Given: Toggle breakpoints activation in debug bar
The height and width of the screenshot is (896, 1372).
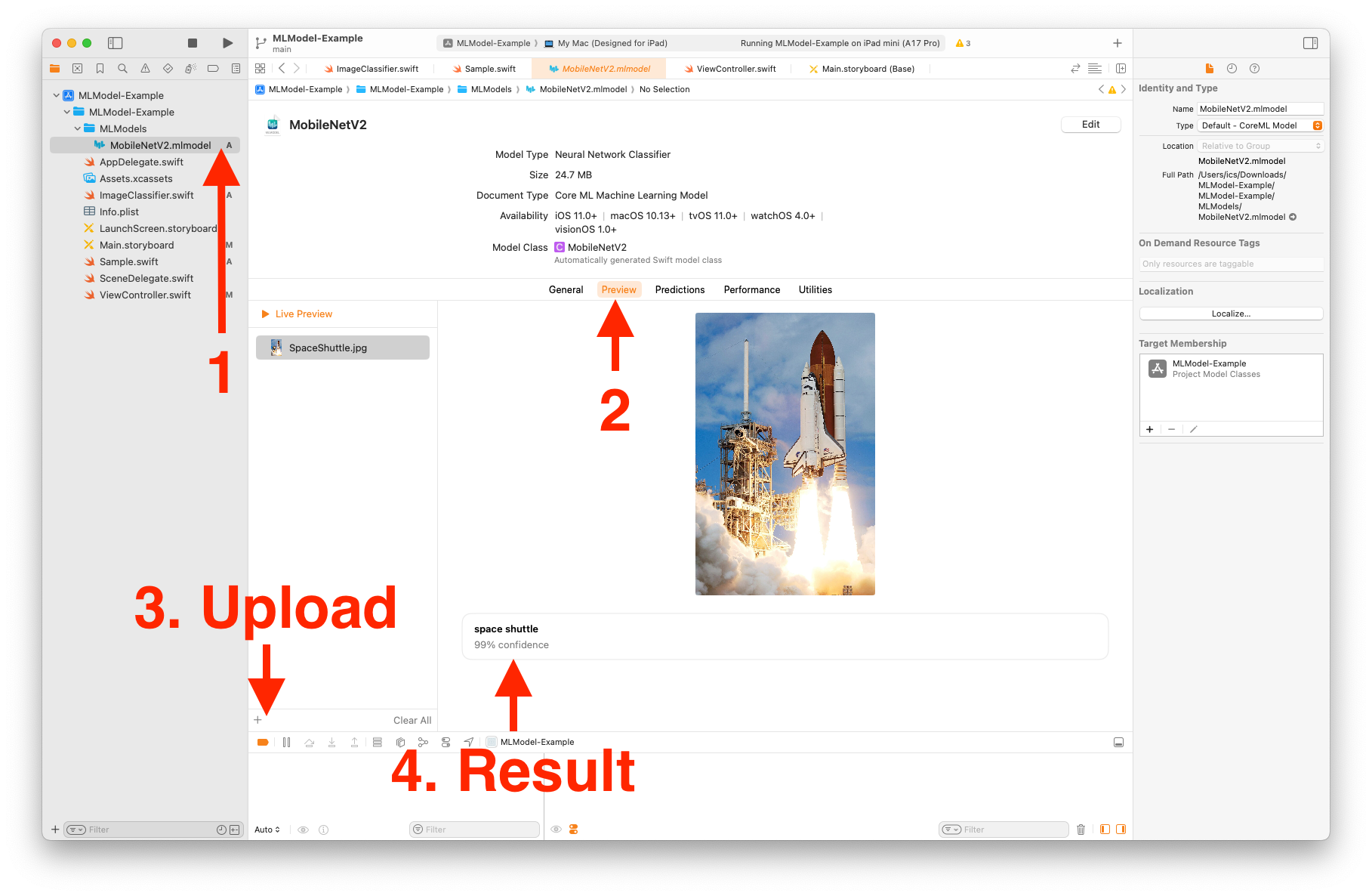Looking at the screenshot, I should 263,743.
